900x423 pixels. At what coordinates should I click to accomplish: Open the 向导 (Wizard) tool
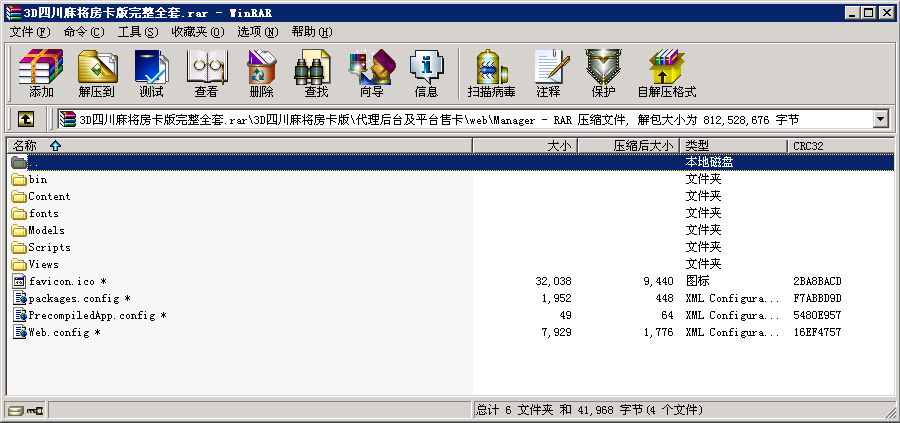[371, 73]
